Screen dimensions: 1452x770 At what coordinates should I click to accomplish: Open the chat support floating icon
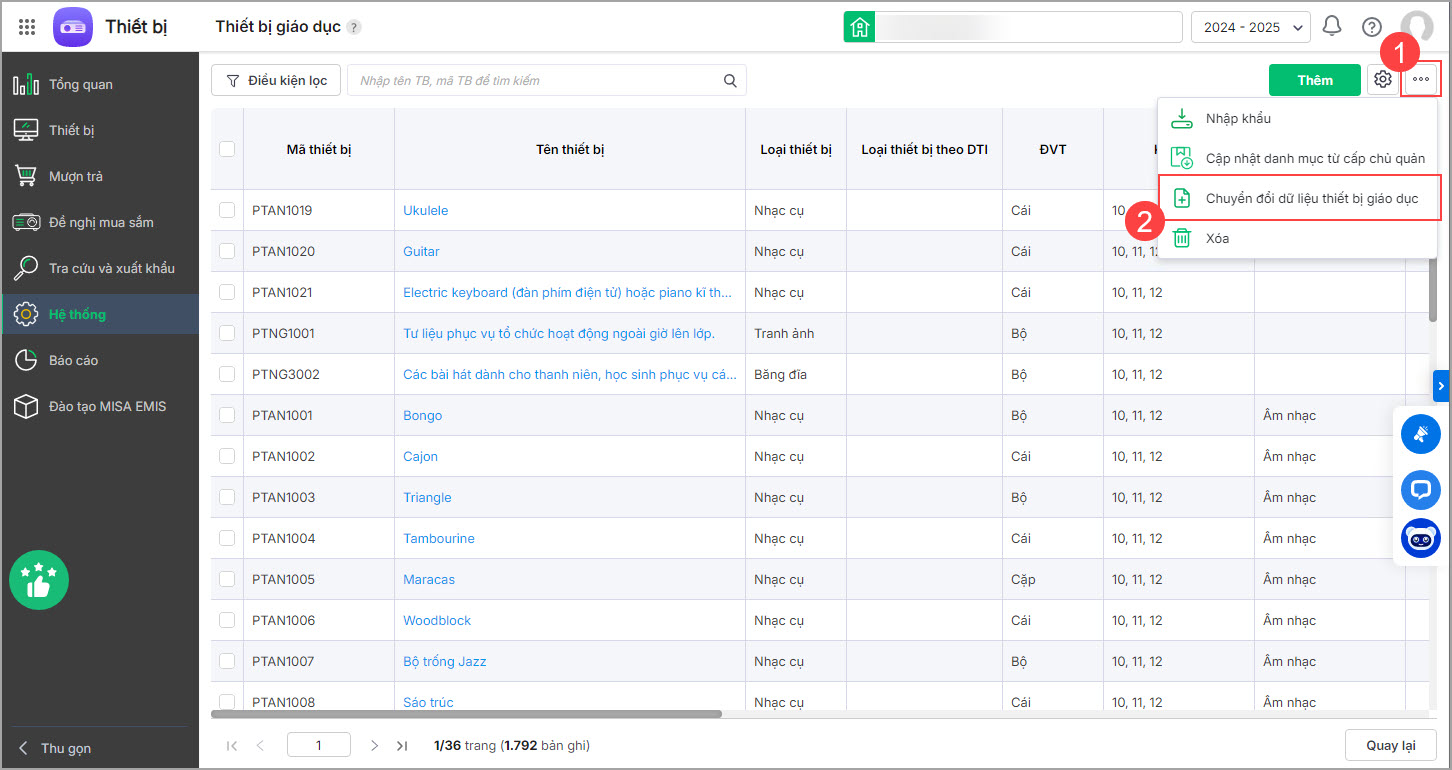click(x=1420, y=489)
